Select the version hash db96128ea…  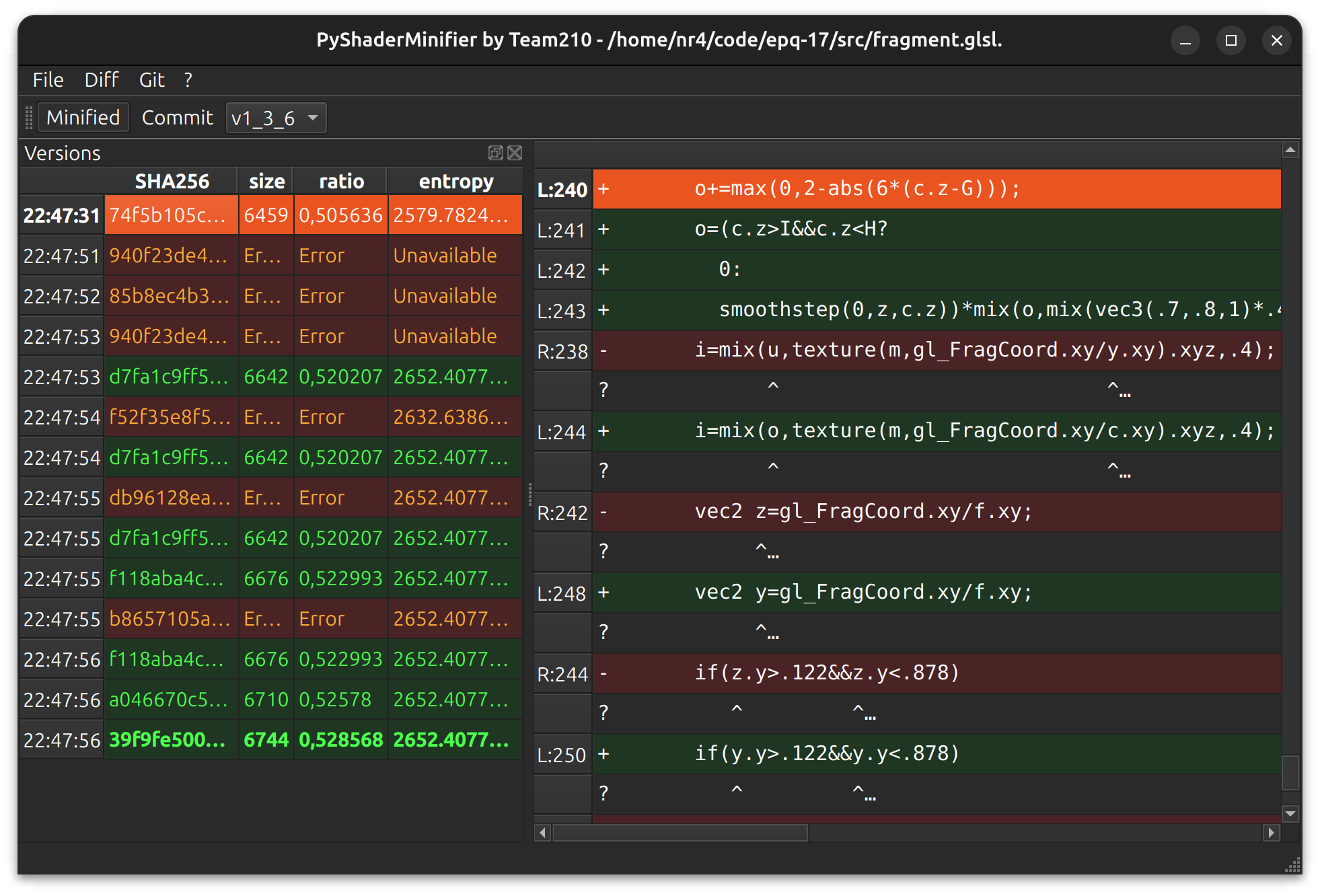click(170, 498)
